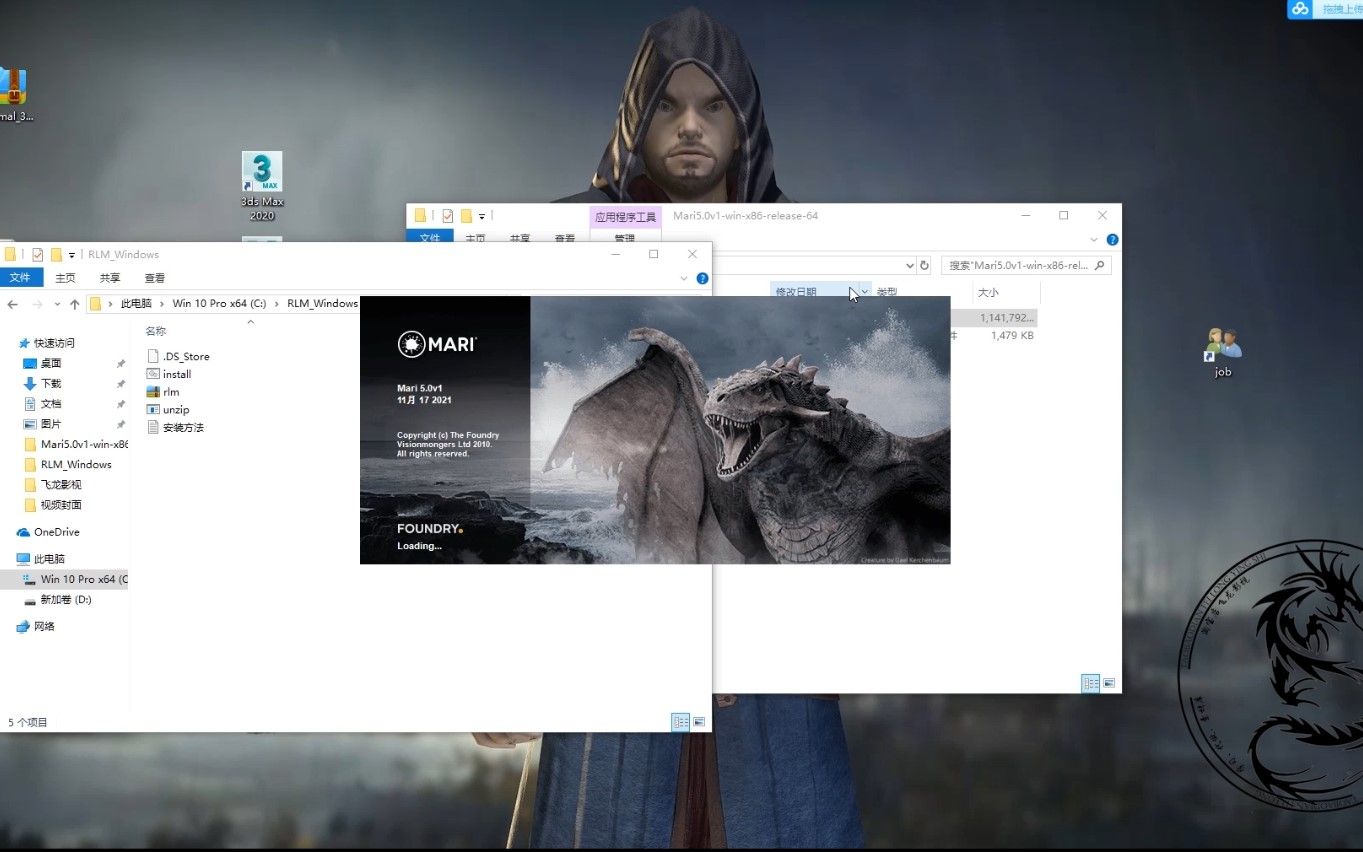The width and height of the screenshot is (1363, 852).
Task: Expand 此电脑 breadcrumb chevron in address bar
Action: point(162,304)
